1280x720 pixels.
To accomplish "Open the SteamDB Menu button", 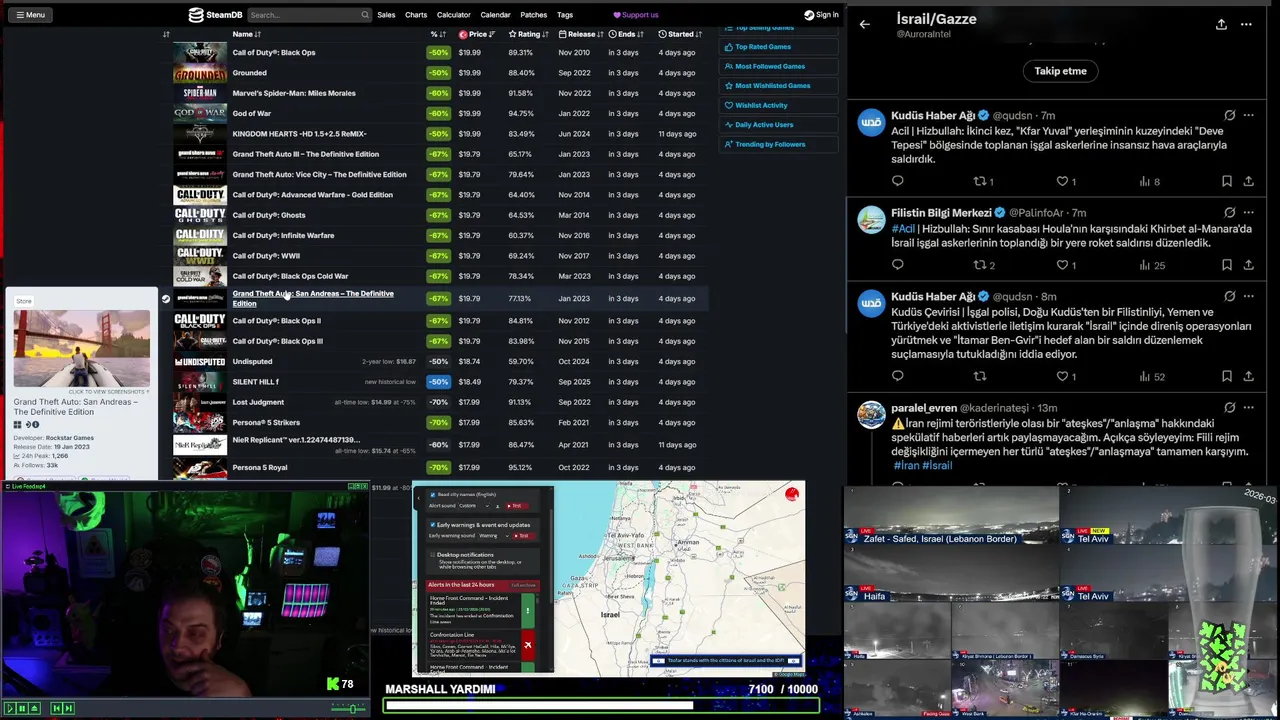I will click(29, 15).
